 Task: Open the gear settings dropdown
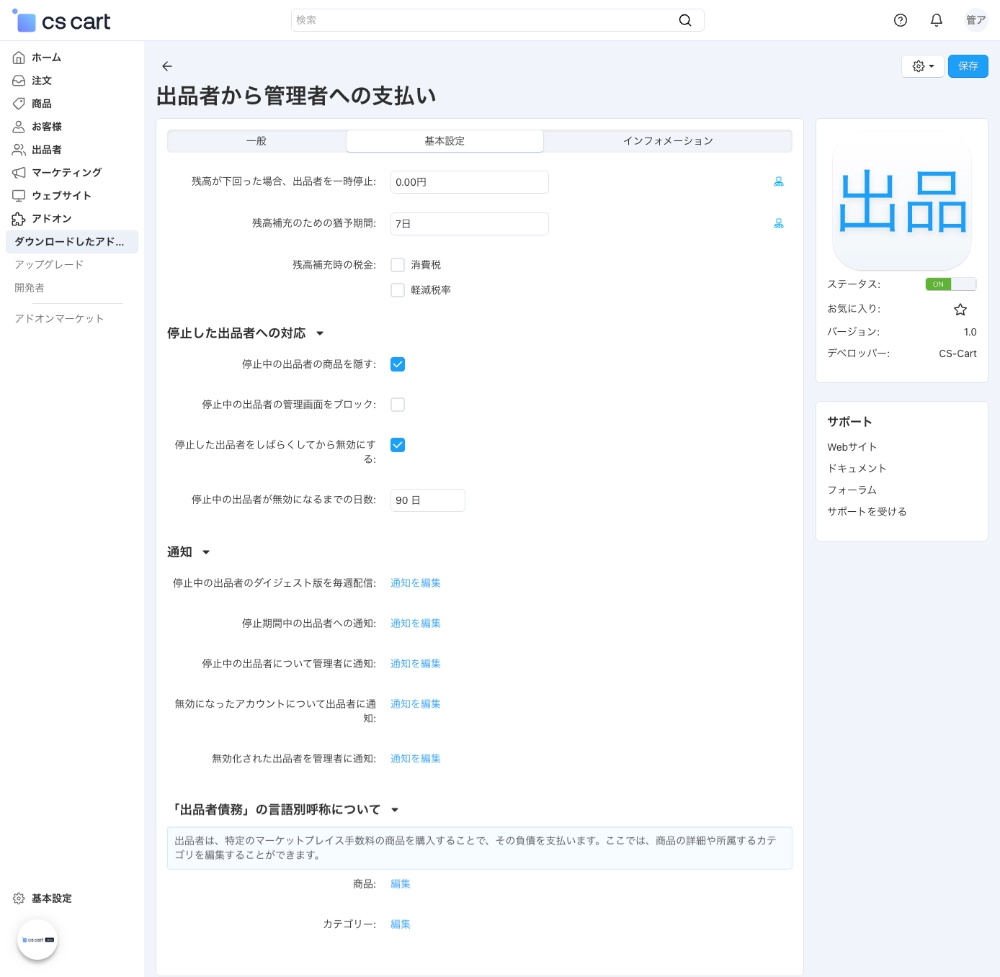click(x=923, y=66)
